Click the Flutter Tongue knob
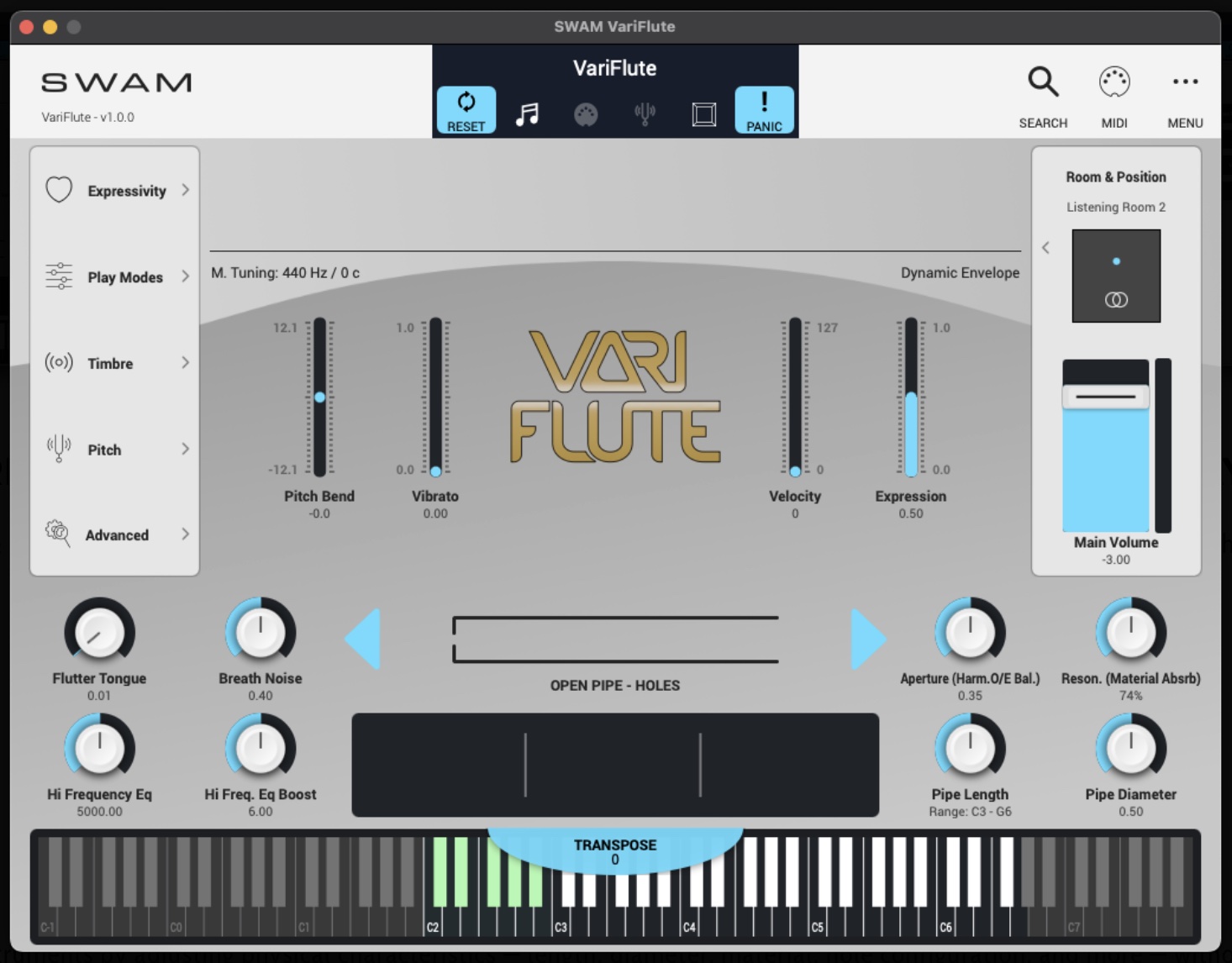The width and height of the screenshot is (1232, 963). click(x=99, y=634)
